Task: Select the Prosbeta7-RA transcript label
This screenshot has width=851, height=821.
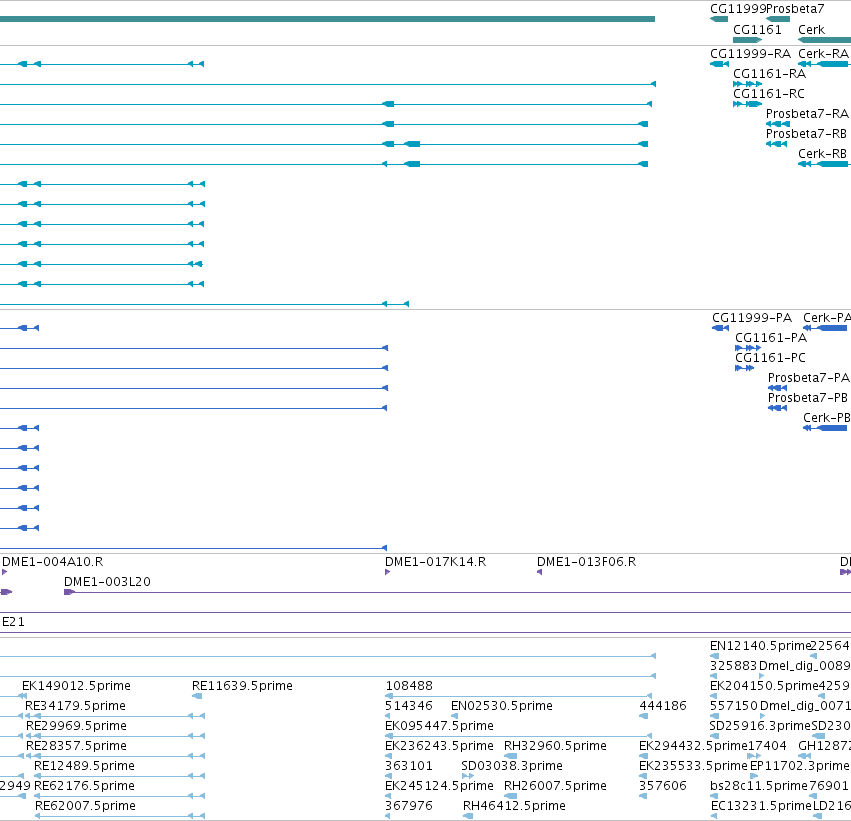Action: coord(807,114)
